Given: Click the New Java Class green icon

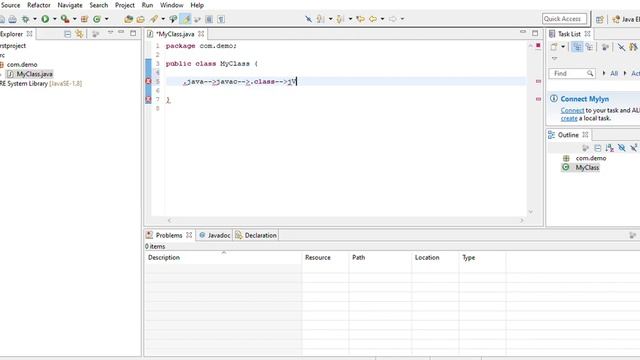Looking at the screenshot, I should (x=97, y=19).
